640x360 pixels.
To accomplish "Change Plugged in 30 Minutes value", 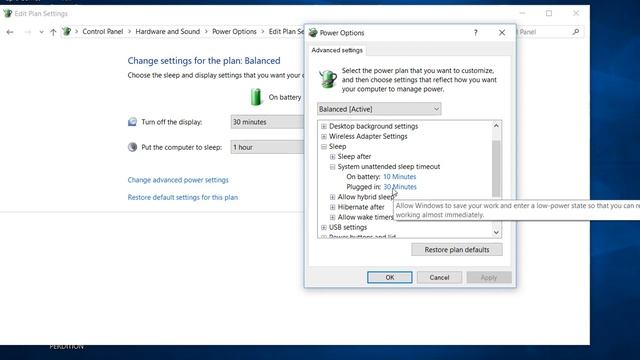I will coord(400,187).
